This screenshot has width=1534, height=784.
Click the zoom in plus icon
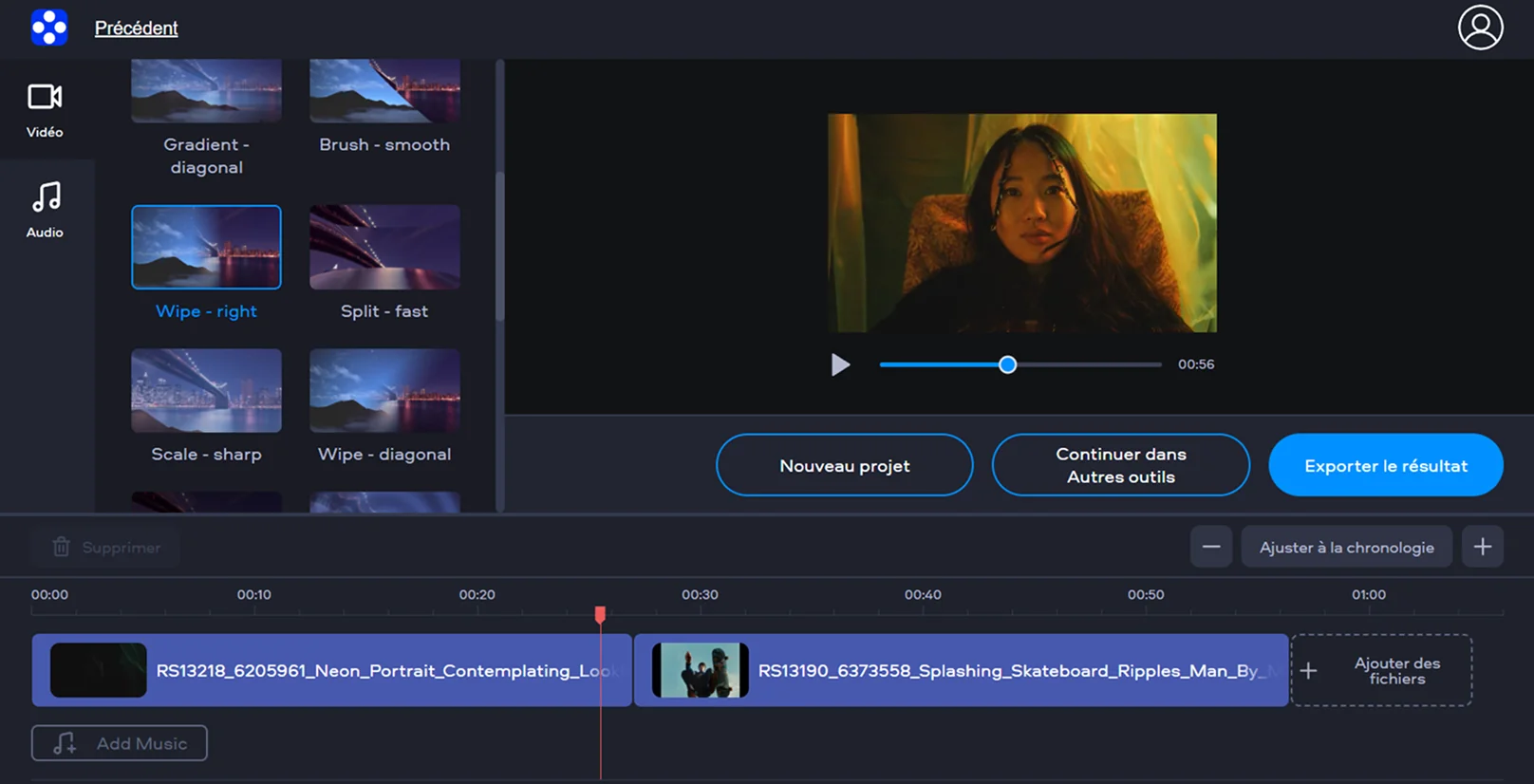[1482, 547]
